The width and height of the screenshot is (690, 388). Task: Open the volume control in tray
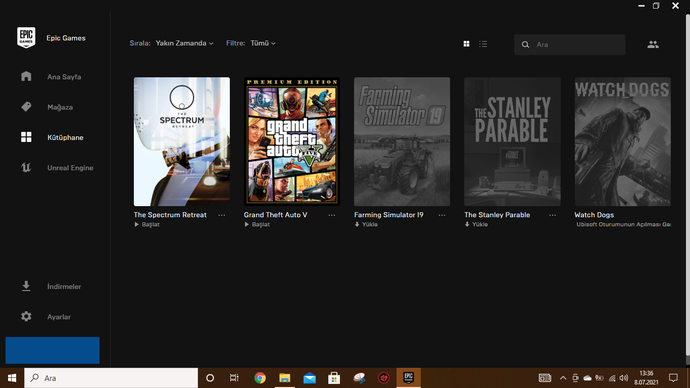point(624,378)
